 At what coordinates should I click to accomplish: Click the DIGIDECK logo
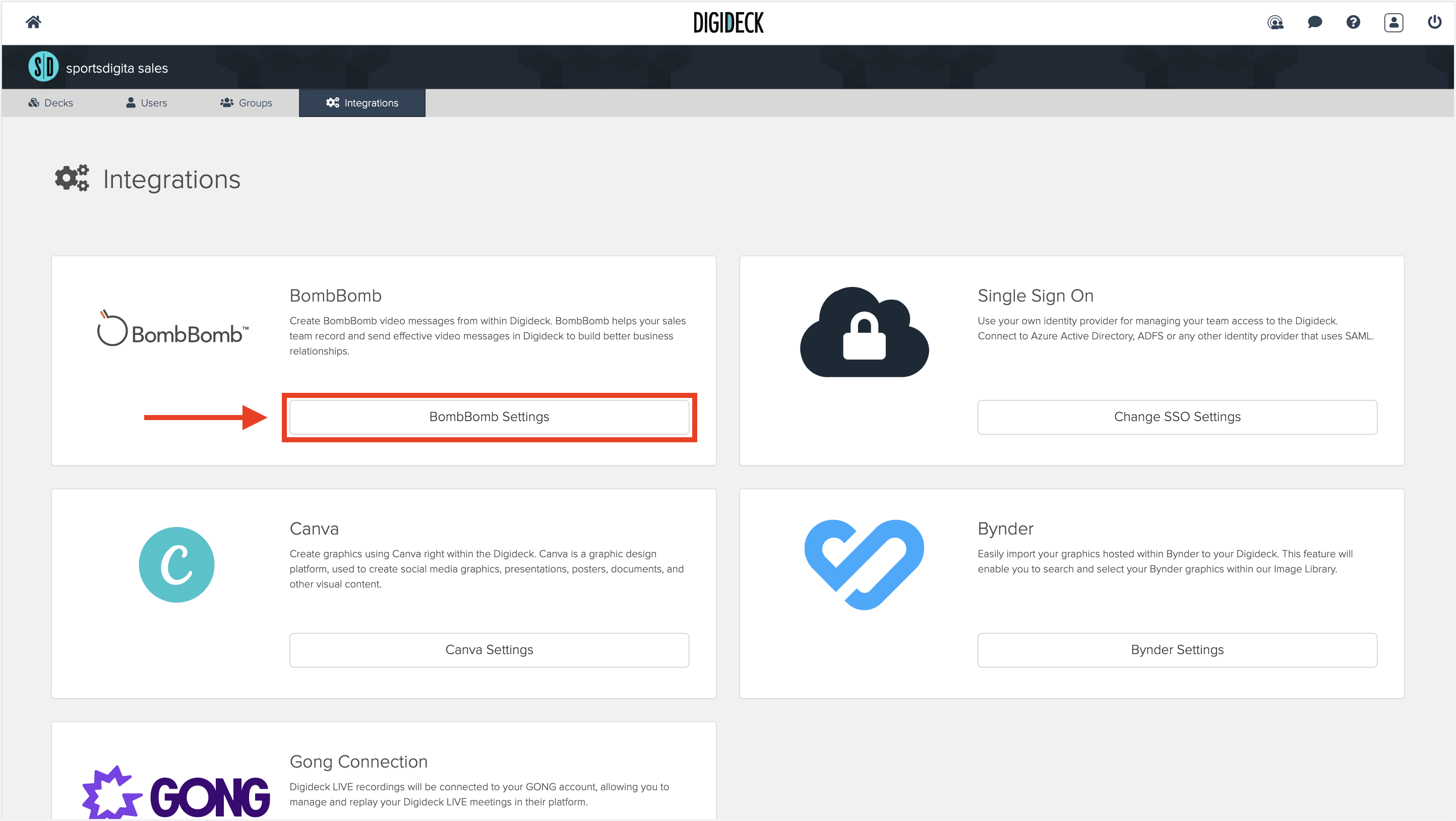pyautogui.click(x=728, y=23)
